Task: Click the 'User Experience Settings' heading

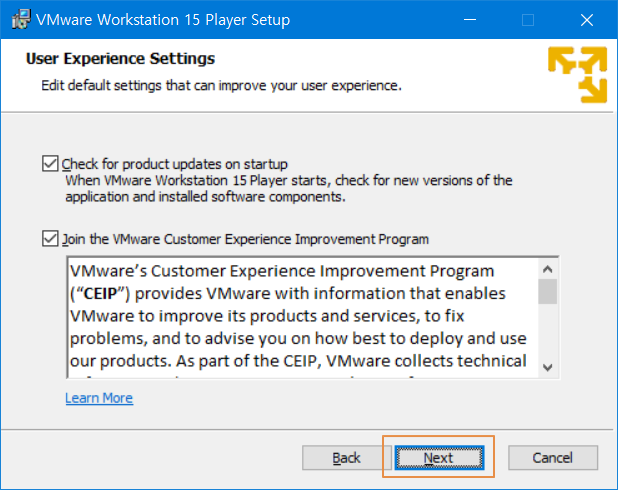Action: click(x=120, y=59)
